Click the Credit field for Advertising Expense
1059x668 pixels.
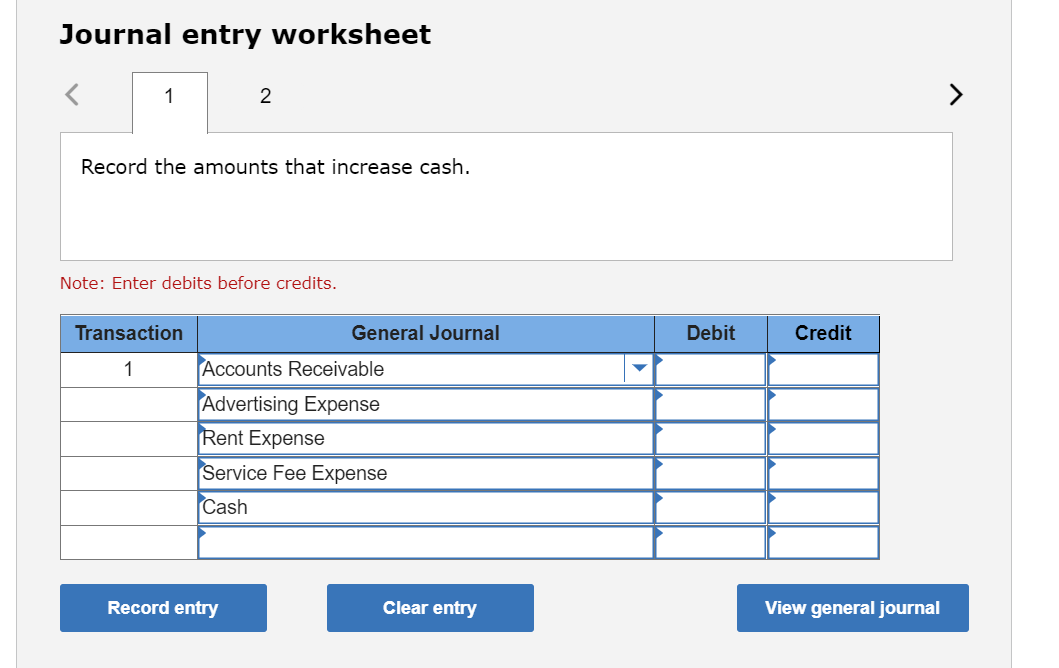[823, 404]
